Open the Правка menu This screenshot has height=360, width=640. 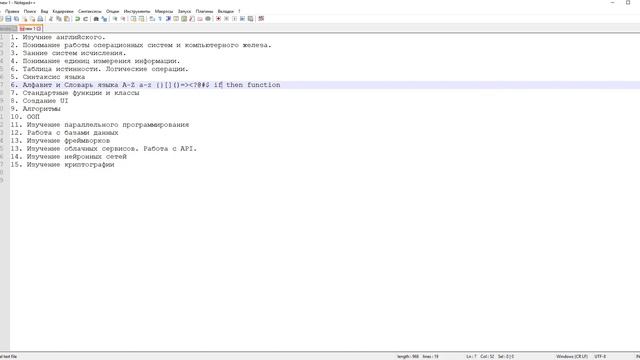[x=12, y=11]
